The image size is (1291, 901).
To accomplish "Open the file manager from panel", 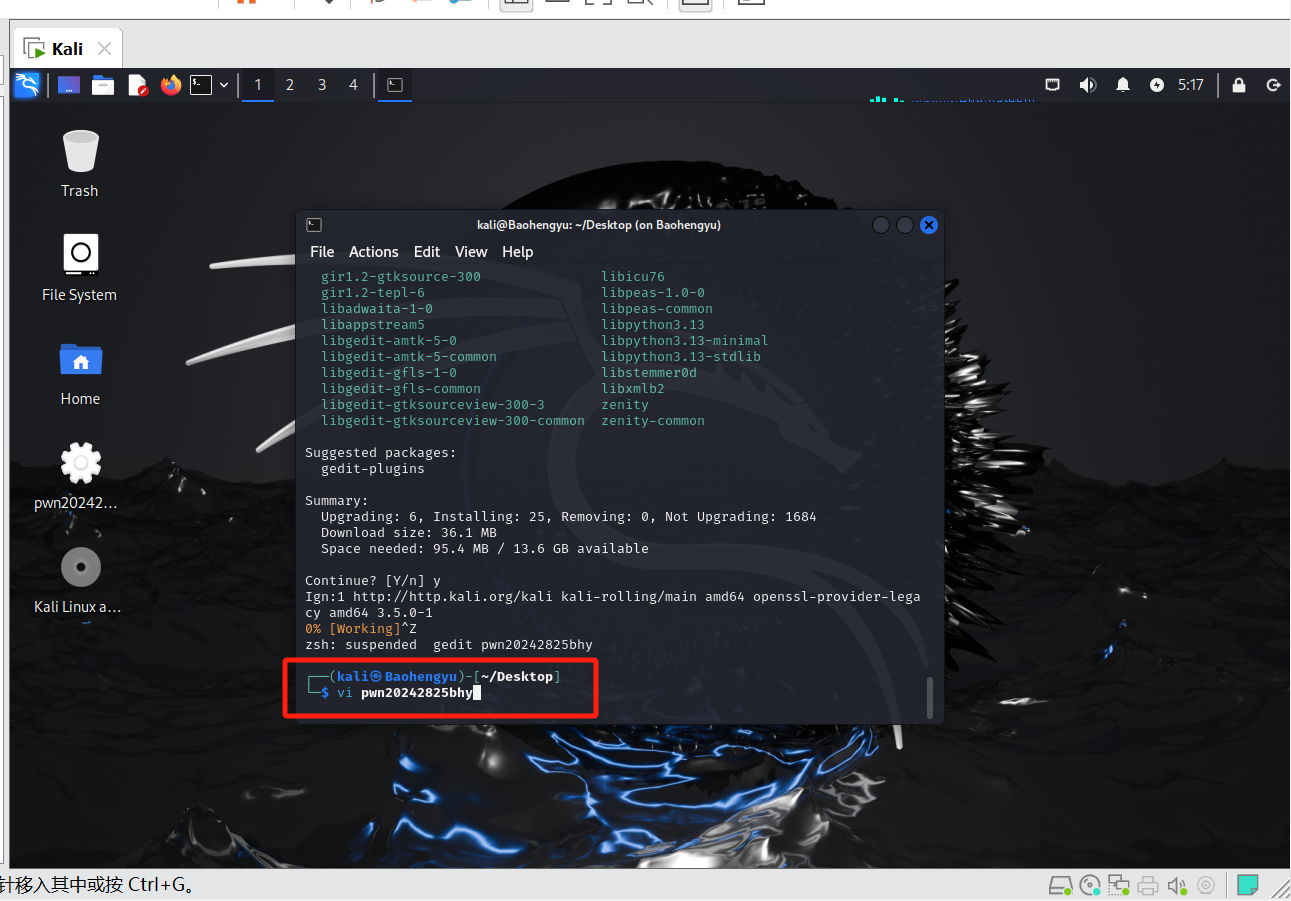I will tap(103, 85).
